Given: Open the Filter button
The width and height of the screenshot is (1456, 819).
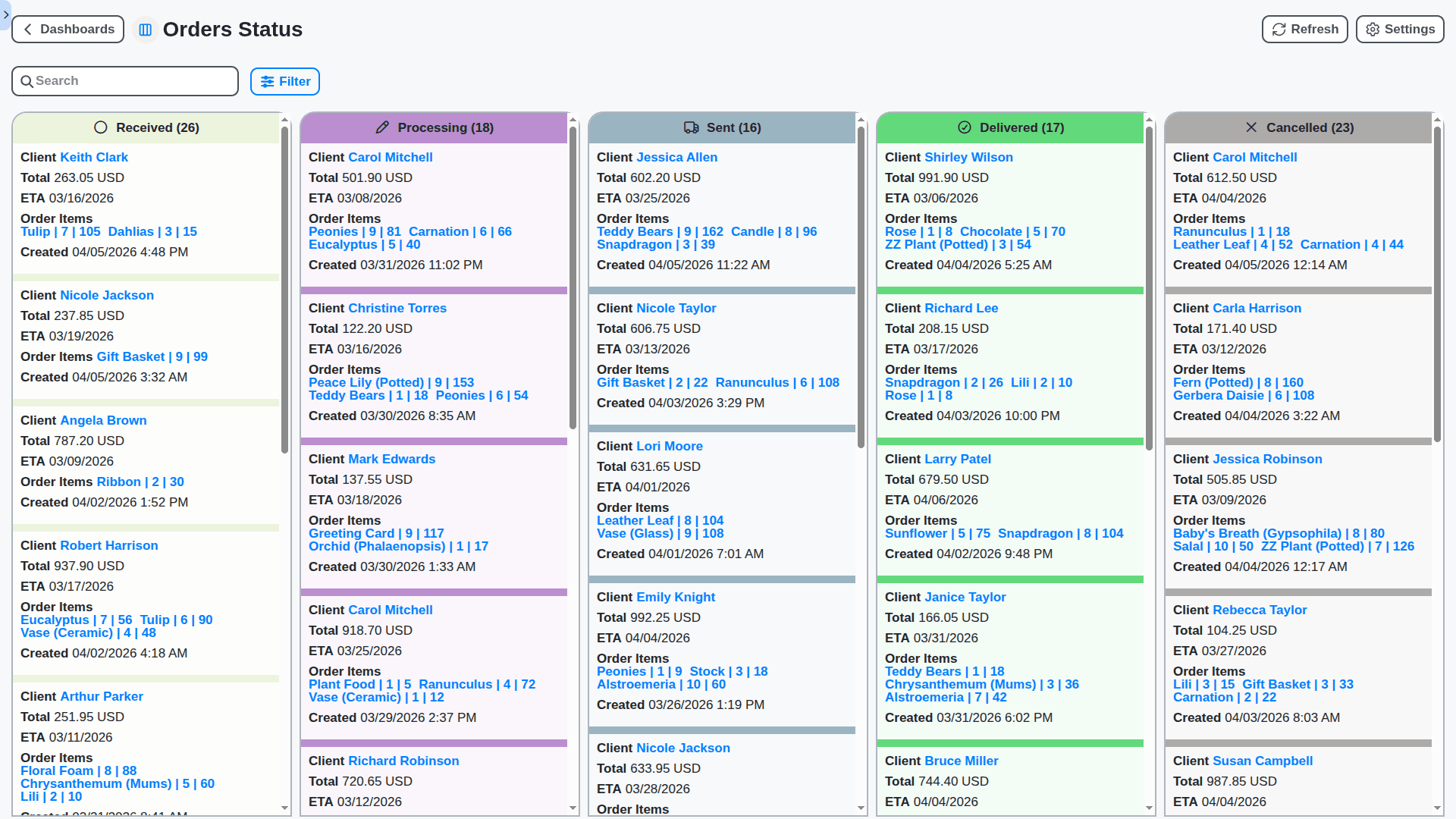Looking at the screenshot, I should pos(285,81).
